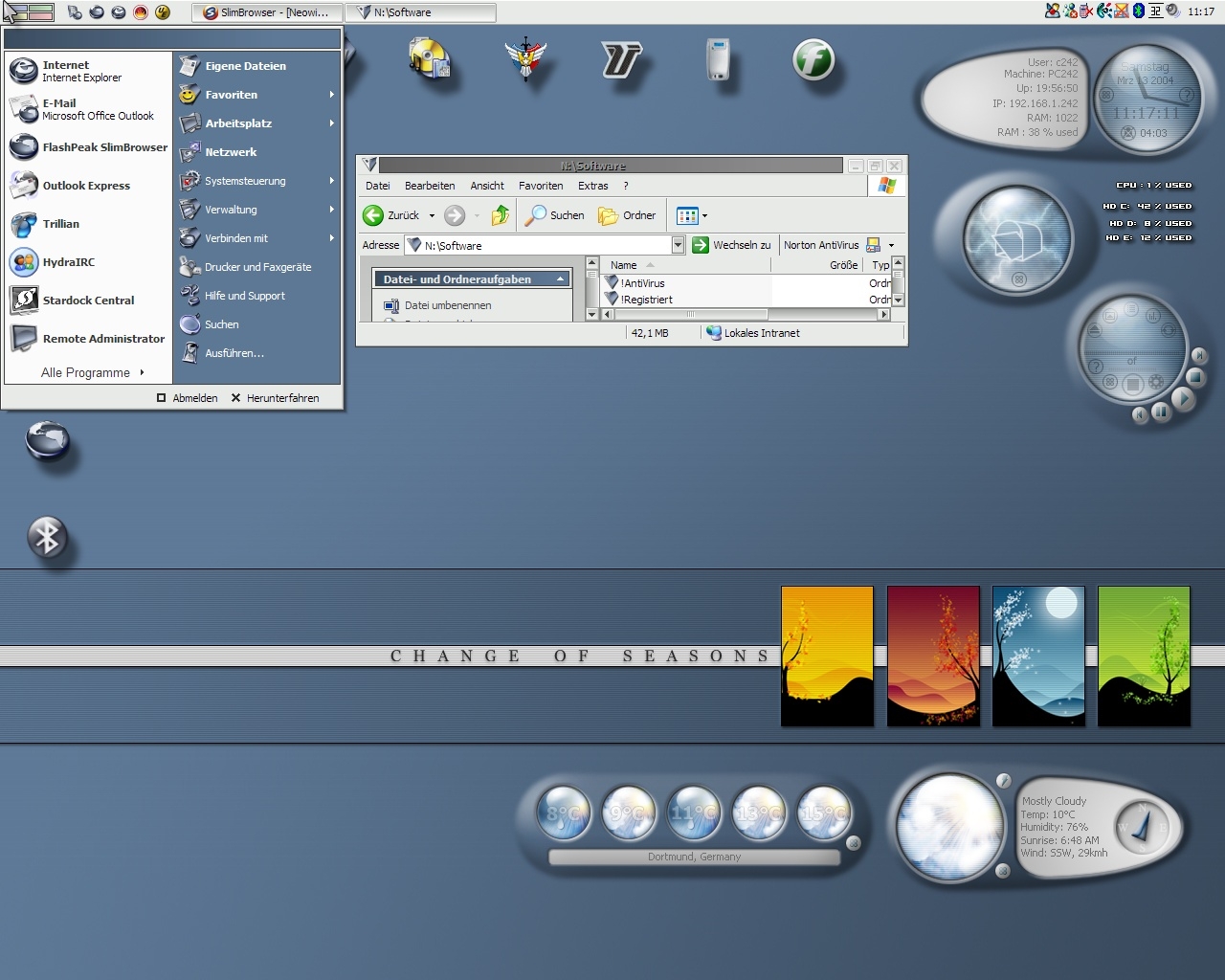Open the stylized V dock icon
The image size is (1225, 980).
(621, 60)
